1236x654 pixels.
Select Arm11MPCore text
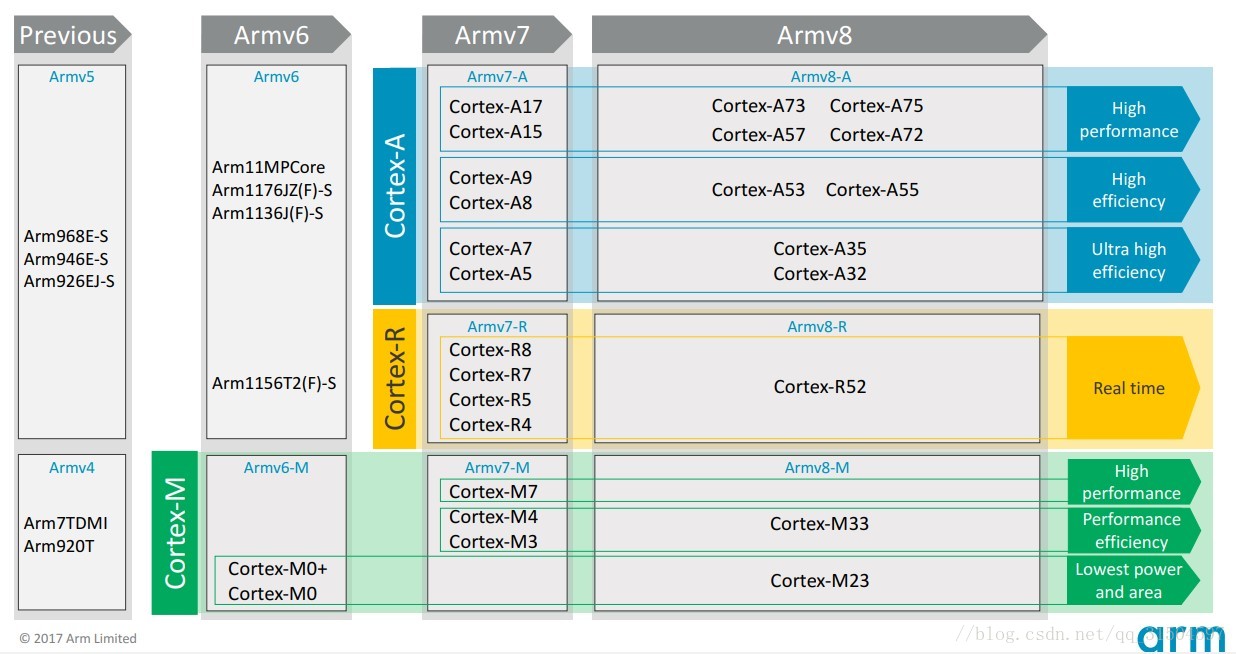click(268, 167)
